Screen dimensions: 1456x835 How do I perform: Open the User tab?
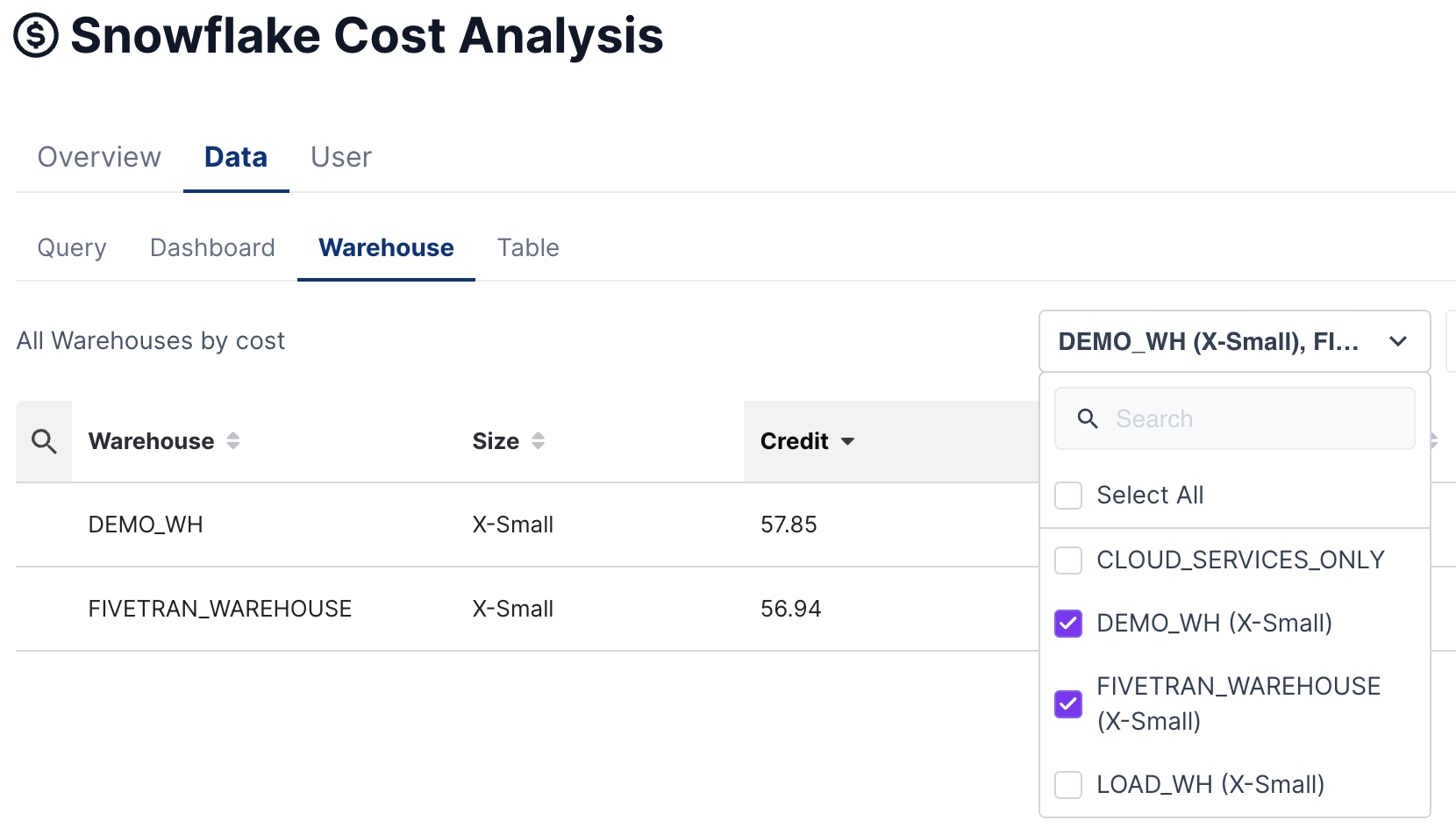(341, 157)
